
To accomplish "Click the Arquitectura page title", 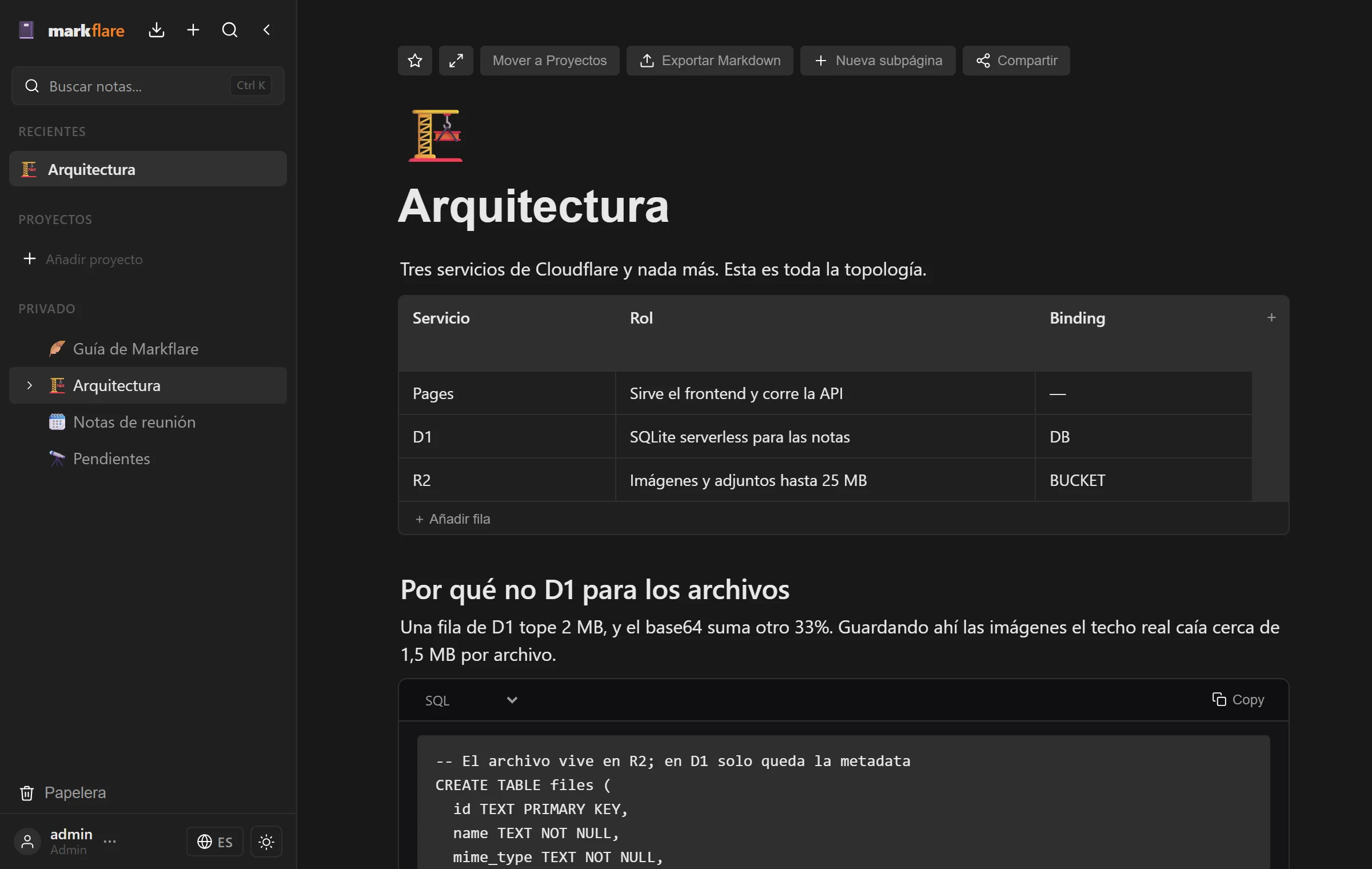I will tap(533, 206).
